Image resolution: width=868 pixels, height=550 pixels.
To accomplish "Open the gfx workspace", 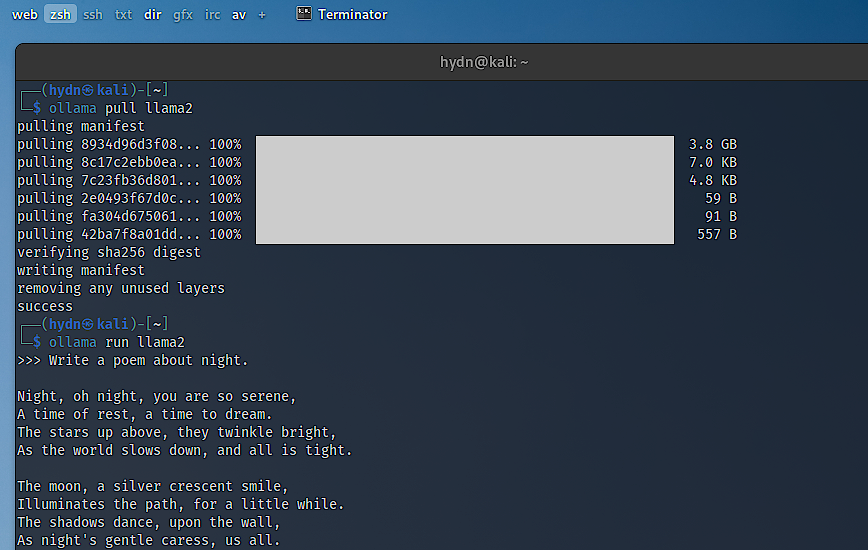I will point(183,15).
